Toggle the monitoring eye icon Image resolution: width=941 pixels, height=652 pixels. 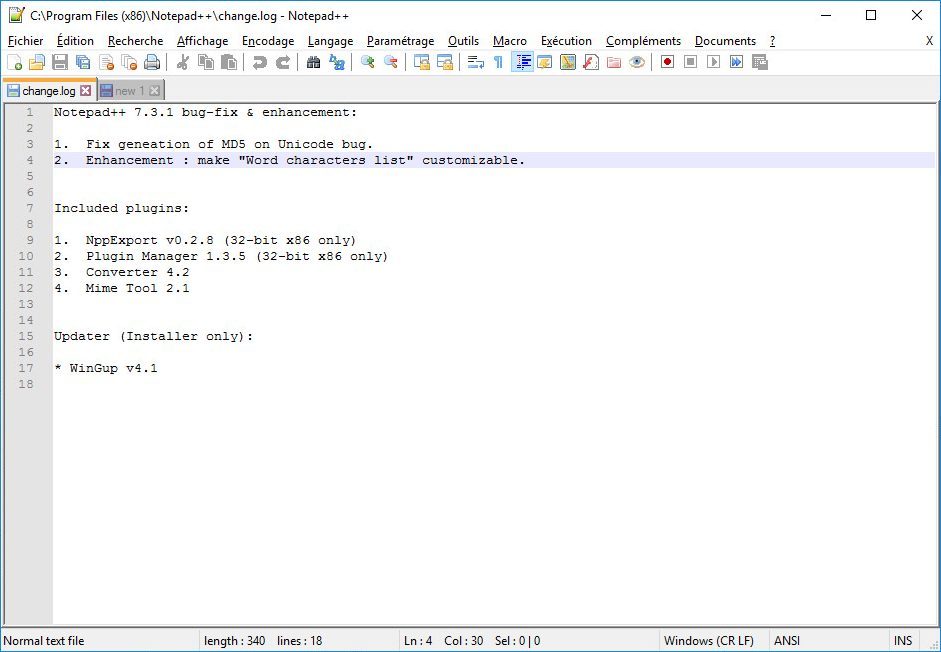tap(637, 62)
